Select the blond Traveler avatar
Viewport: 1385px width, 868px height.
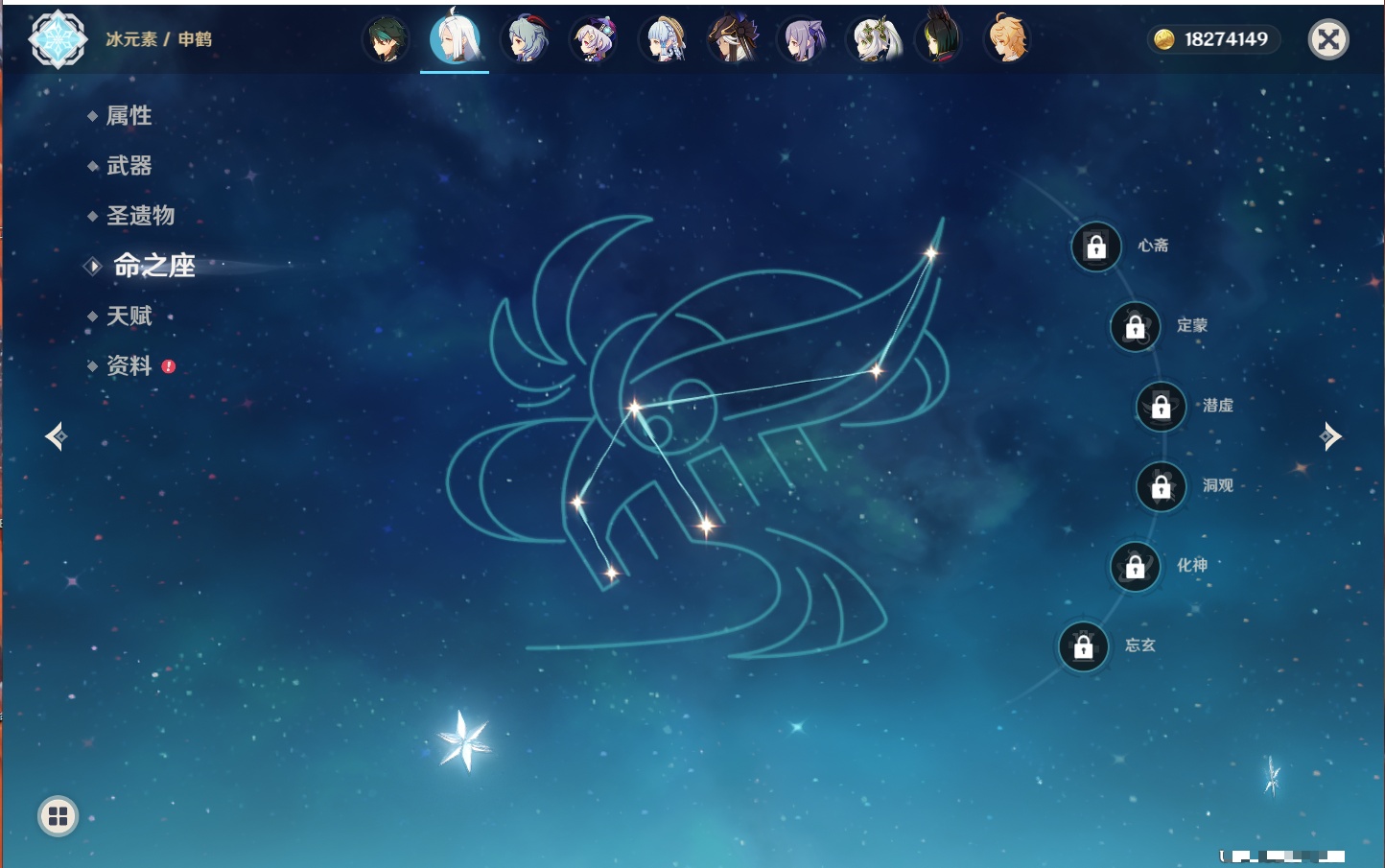pyautogui.click(x=1009, y=39)
